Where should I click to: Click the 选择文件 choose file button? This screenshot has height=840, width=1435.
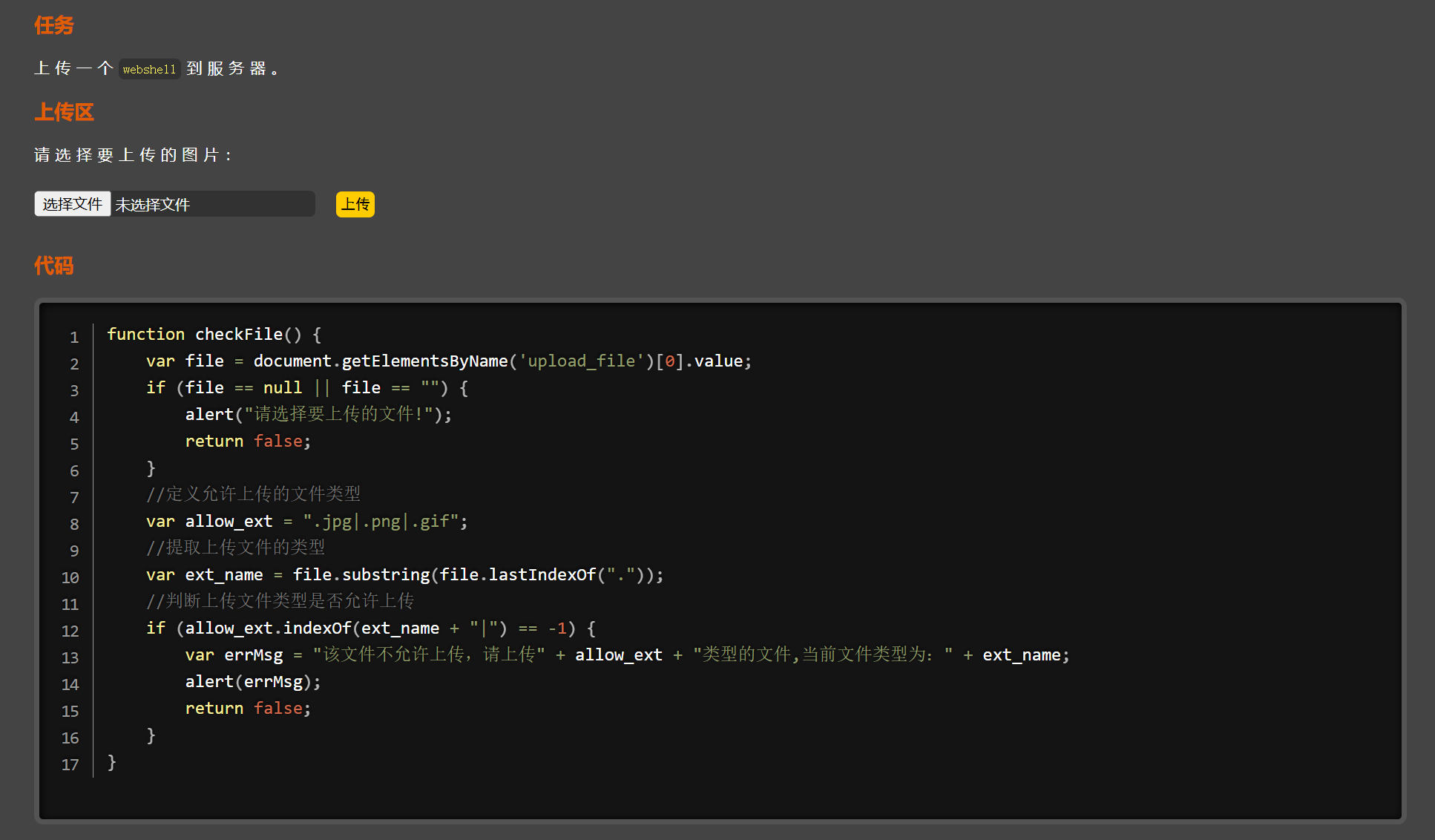coord(72,204)
